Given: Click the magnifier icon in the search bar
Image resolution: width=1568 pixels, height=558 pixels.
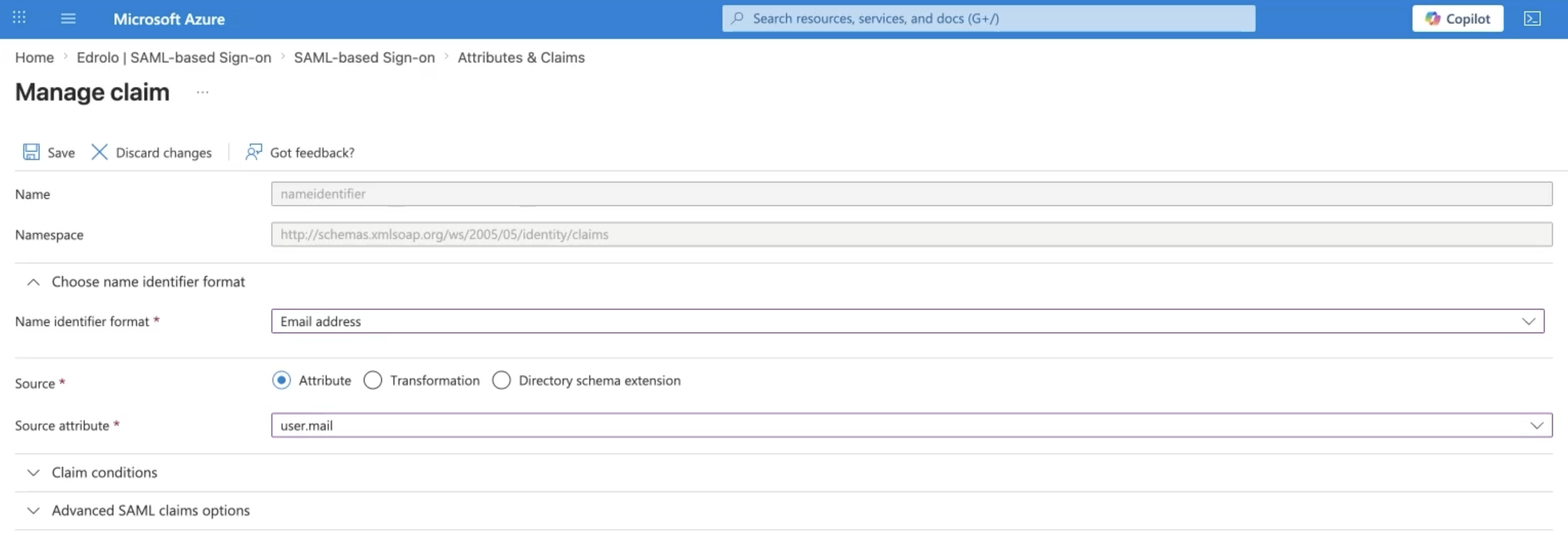Looking at the screenshot, I should pyautogui.click(x=737, y=18).
